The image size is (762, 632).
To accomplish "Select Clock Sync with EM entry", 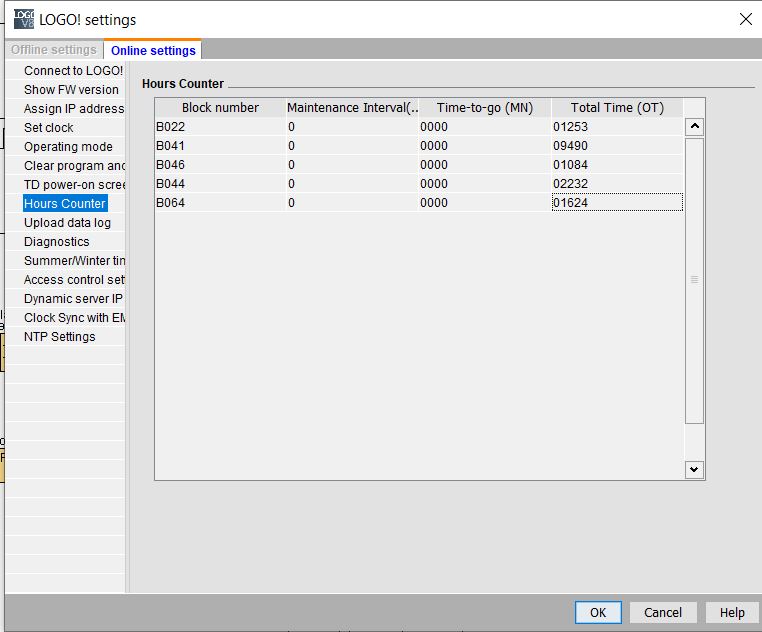I will click(x=74, y=317).
